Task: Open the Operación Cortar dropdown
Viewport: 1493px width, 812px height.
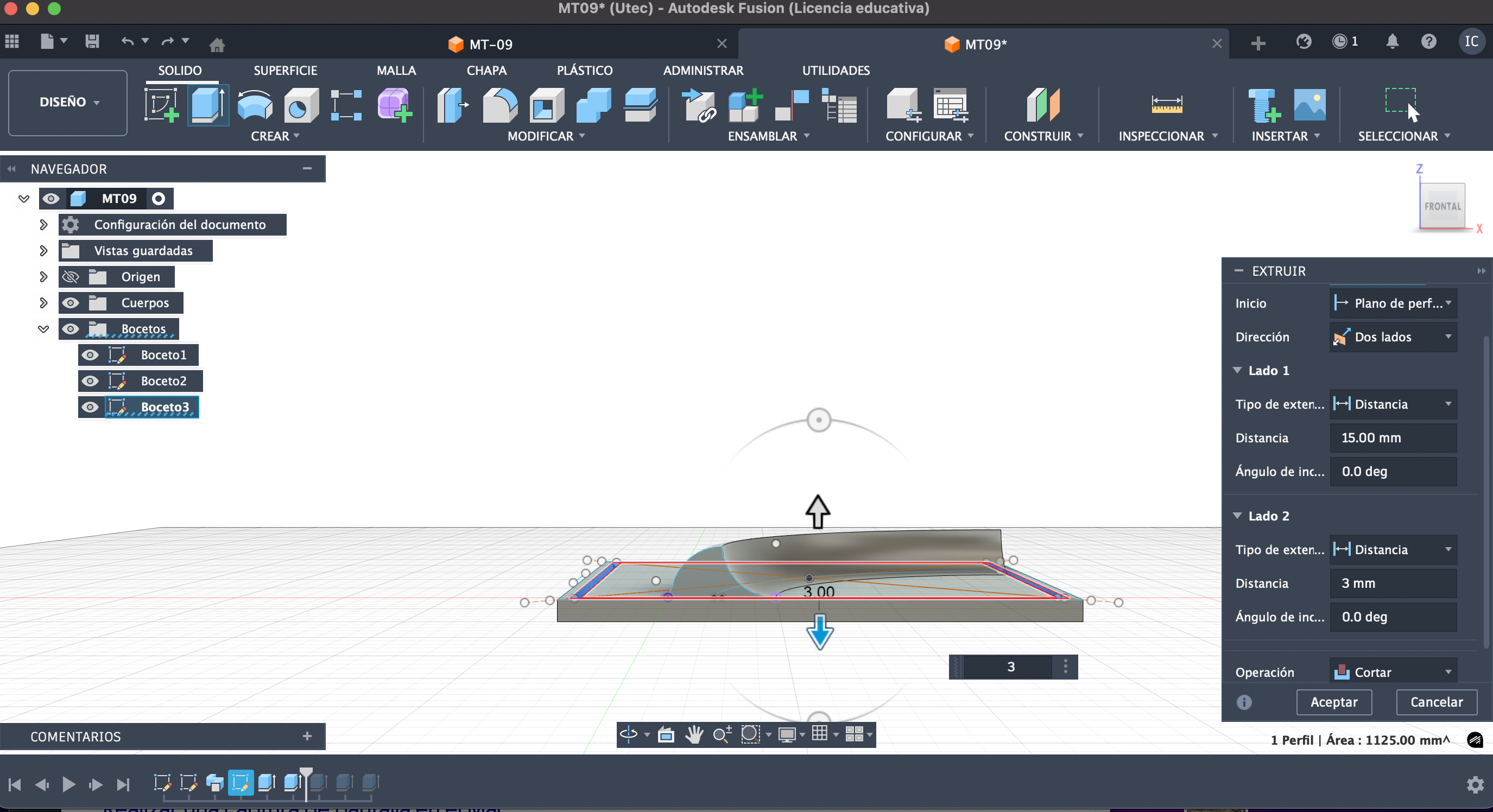Action: [x=1393, y=672]
